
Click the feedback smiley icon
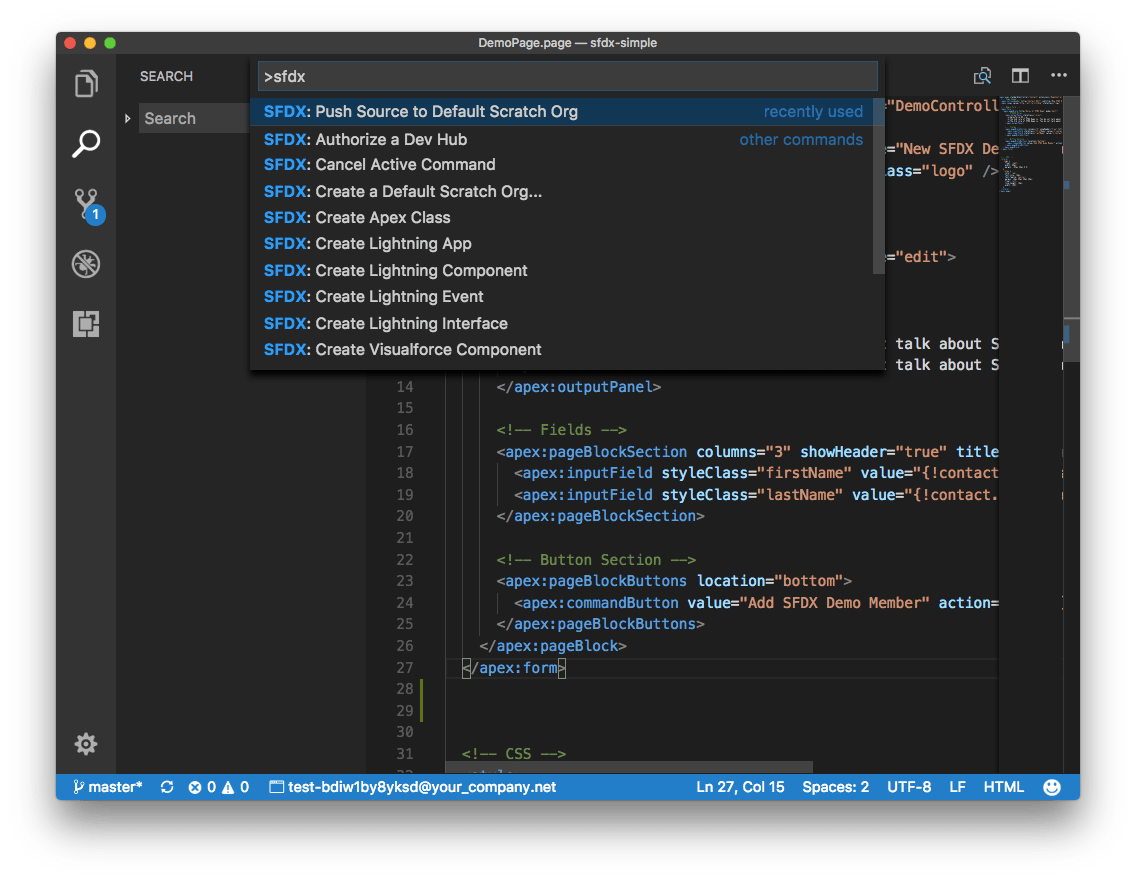click(1052, 787)
